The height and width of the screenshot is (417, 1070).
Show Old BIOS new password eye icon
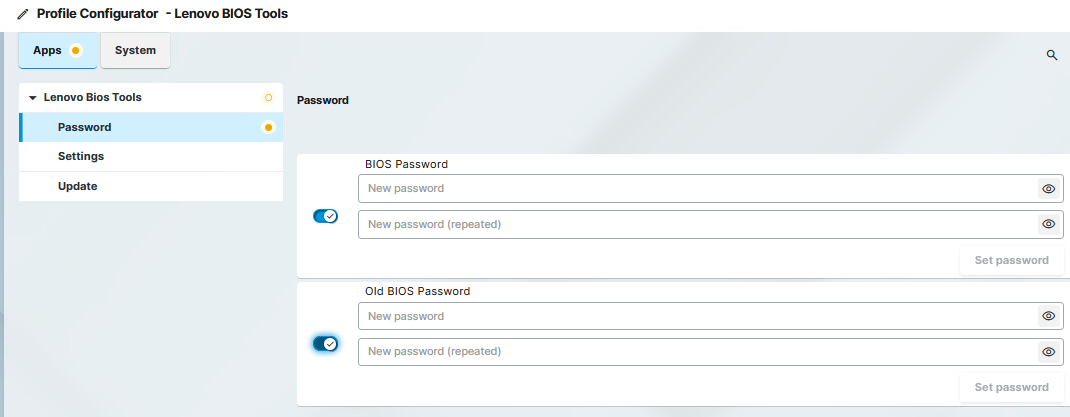click(x=1048, y=316)
